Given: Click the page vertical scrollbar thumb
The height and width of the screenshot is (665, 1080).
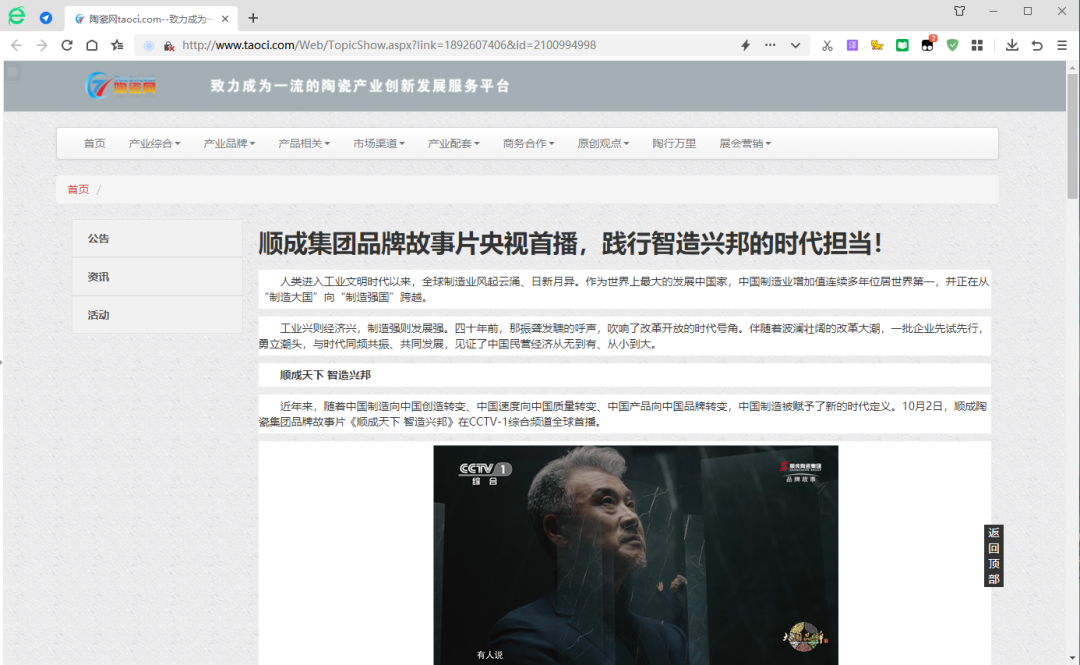Looking at the screenshot, I should (x=1072, y=136).
